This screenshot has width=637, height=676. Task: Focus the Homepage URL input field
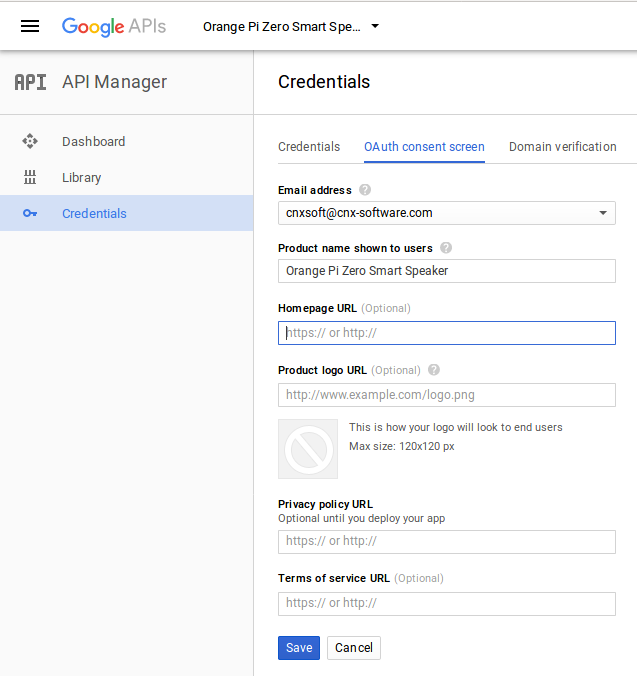tap(447, 333)
